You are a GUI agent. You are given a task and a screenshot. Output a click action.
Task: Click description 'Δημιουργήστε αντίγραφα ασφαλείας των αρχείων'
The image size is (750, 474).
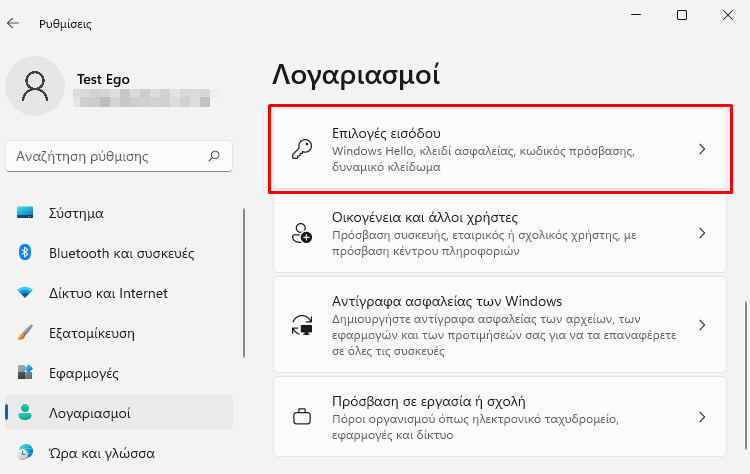pos(471,319)
